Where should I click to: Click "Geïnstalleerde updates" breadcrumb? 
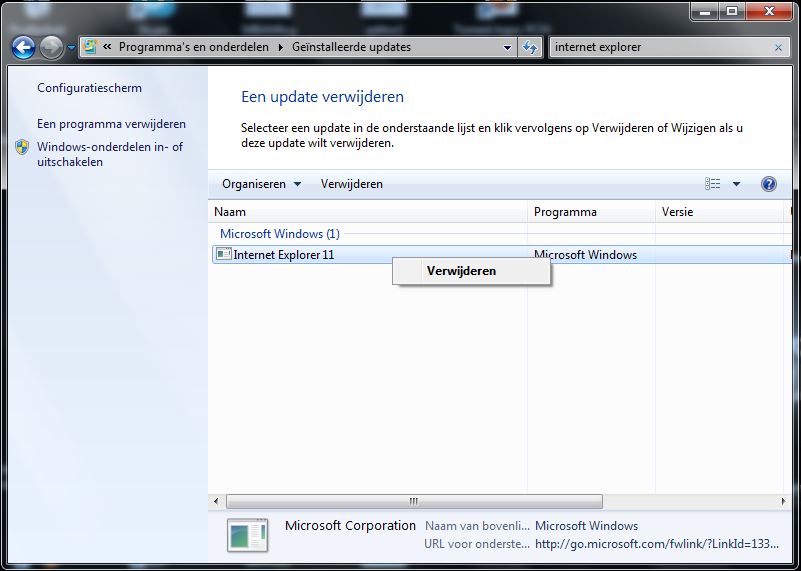pyautogui.click(x=351, y=47)
